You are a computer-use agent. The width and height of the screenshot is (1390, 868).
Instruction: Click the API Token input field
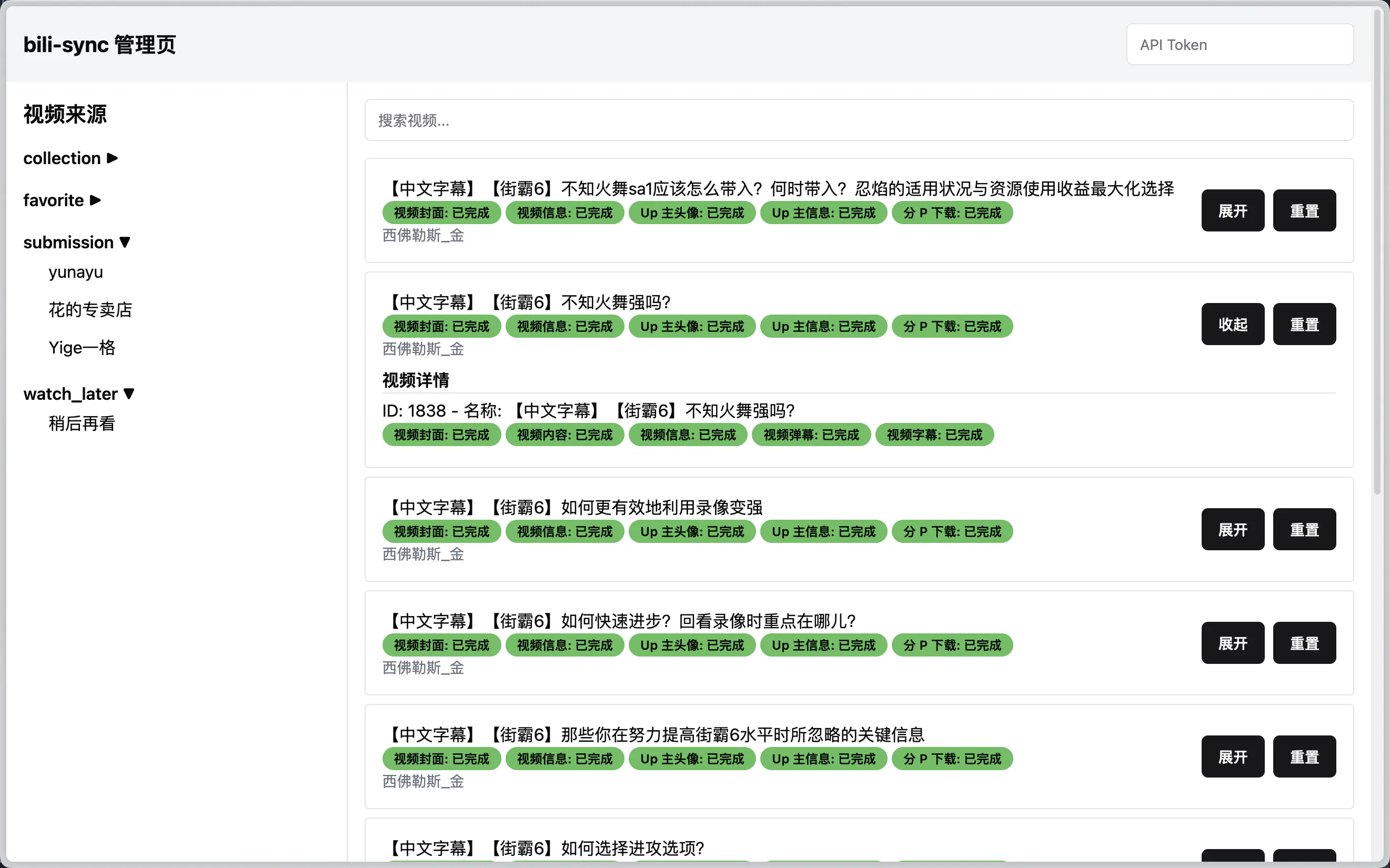tap(1239, 45)
